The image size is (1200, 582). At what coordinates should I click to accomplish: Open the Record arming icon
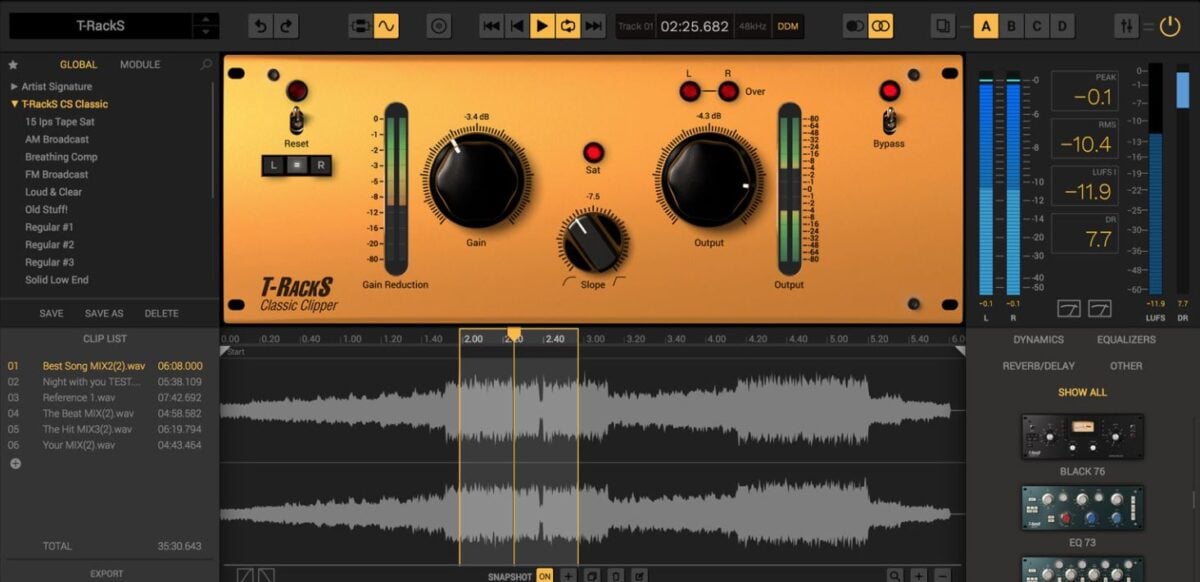pyautogui.click(x=439, y=26)
